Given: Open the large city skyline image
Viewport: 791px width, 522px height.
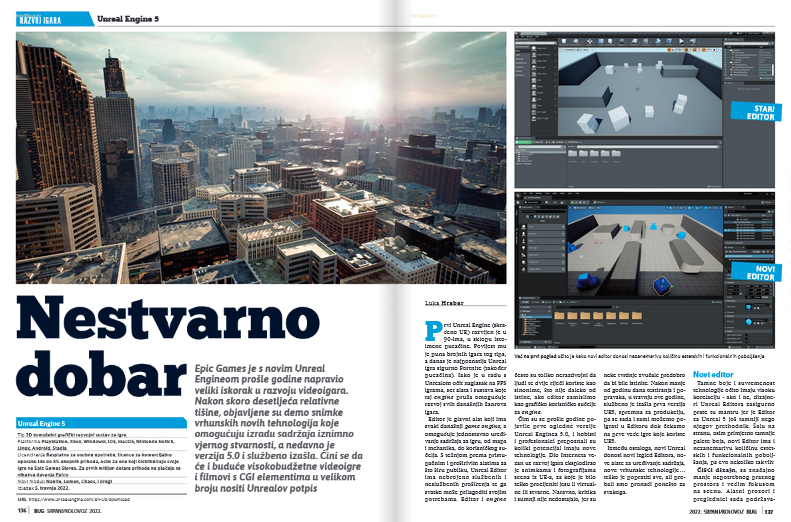Looking at the screenshot, I should 261,158.
